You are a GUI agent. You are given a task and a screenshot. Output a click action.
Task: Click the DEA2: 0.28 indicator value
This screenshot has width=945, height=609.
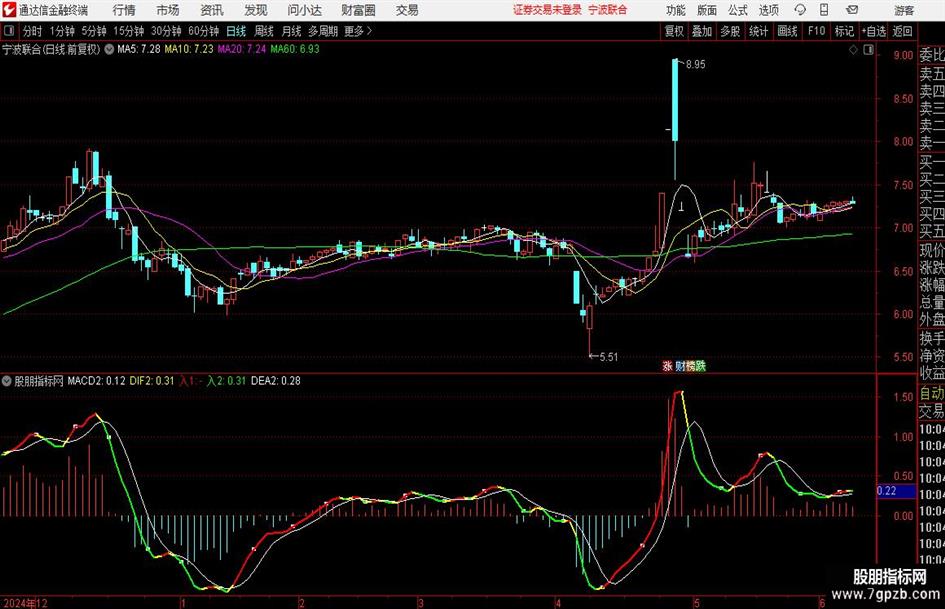tap(275, 381)
